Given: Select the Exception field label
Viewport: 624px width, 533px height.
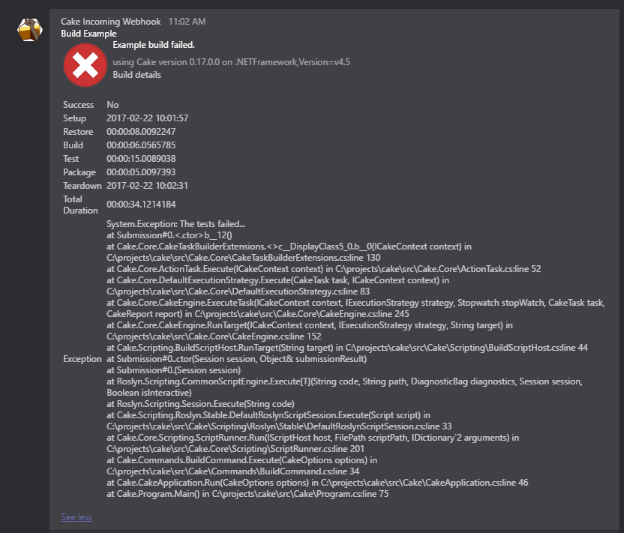Looking at the screenshot, I should (x=81, y=357).
